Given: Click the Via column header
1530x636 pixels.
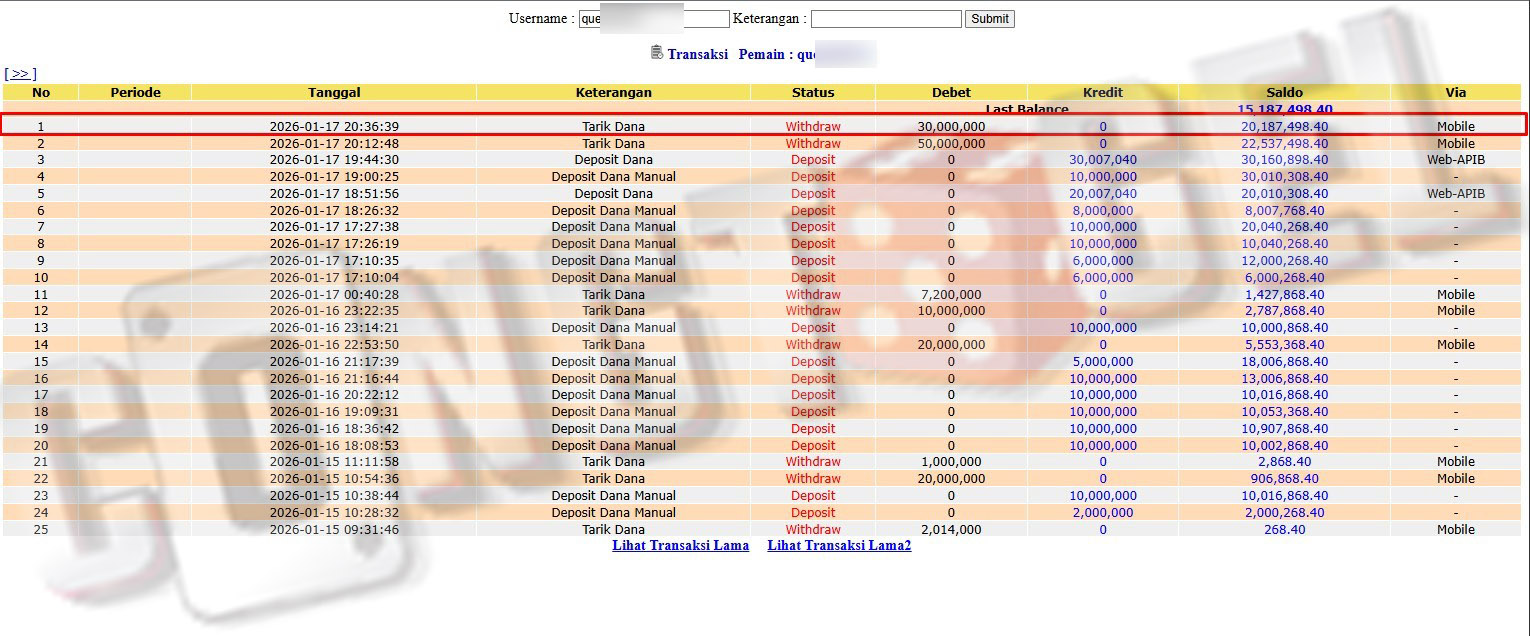Looking at the screenshot, I should point(1455,92).
